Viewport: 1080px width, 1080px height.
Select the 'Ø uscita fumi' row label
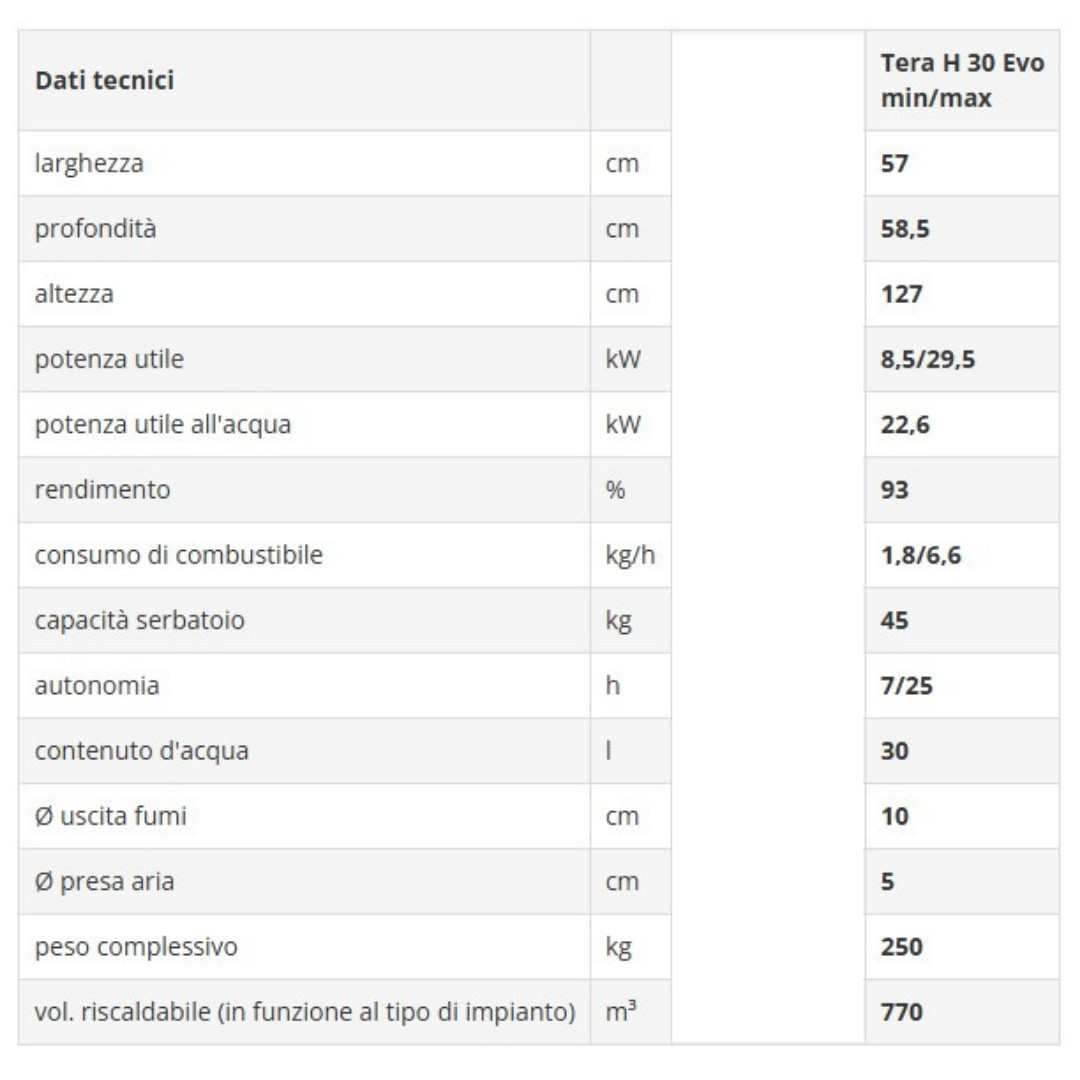pyautogui.click(x=110, y=816)
